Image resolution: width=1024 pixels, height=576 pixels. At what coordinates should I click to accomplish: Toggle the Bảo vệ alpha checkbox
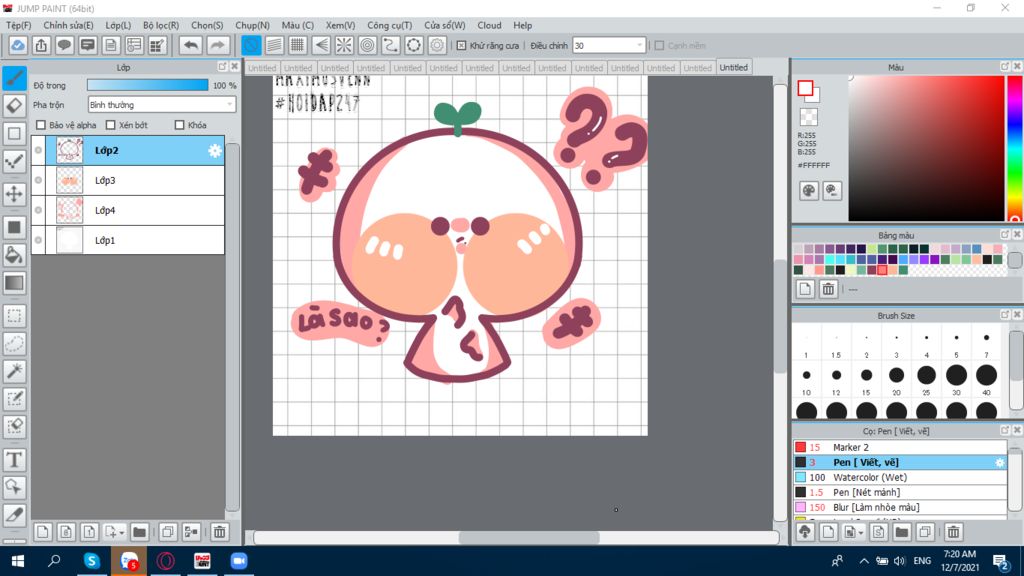pyautogui.click(x=41, y=125)
